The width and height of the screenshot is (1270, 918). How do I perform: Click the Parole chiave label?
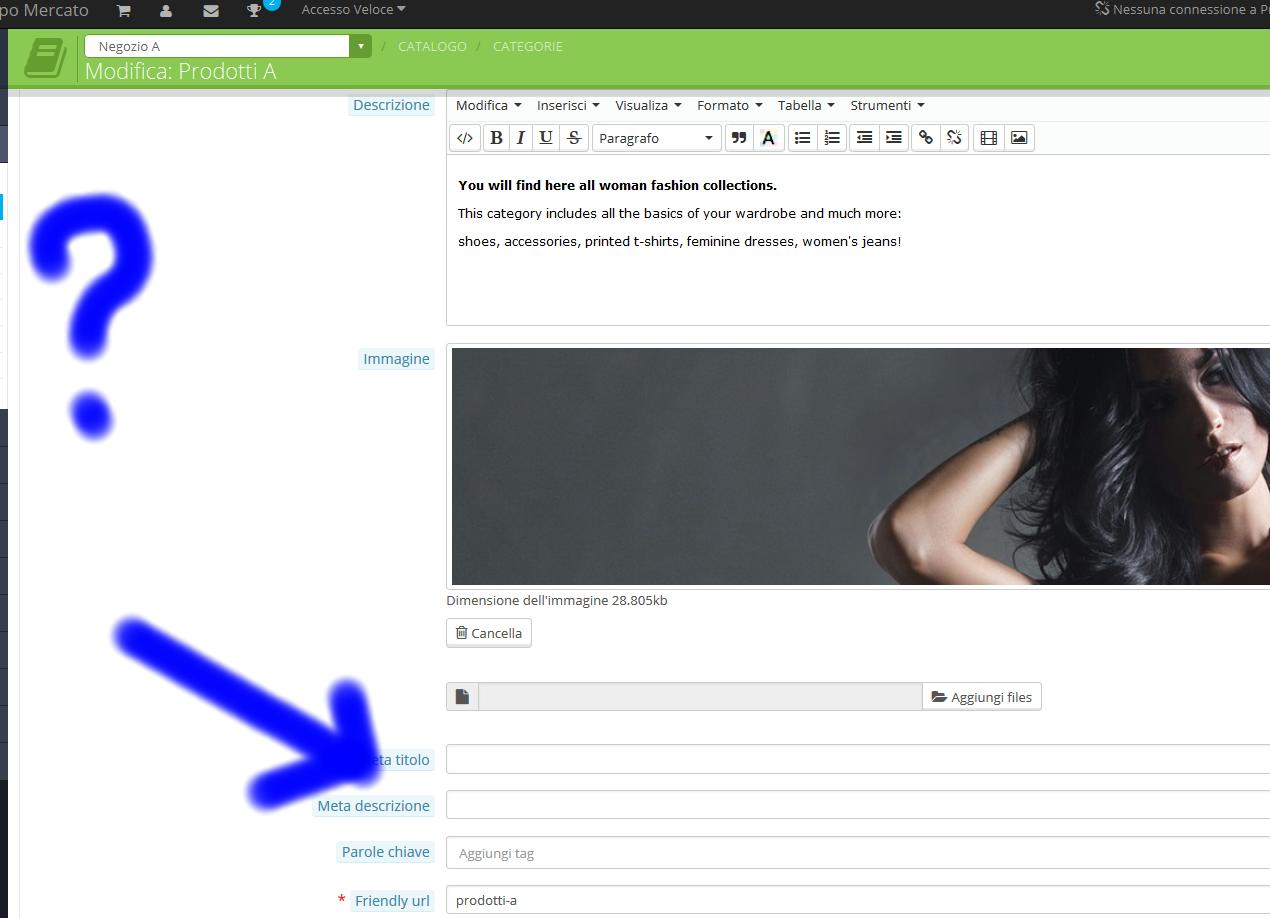point(386,852)
